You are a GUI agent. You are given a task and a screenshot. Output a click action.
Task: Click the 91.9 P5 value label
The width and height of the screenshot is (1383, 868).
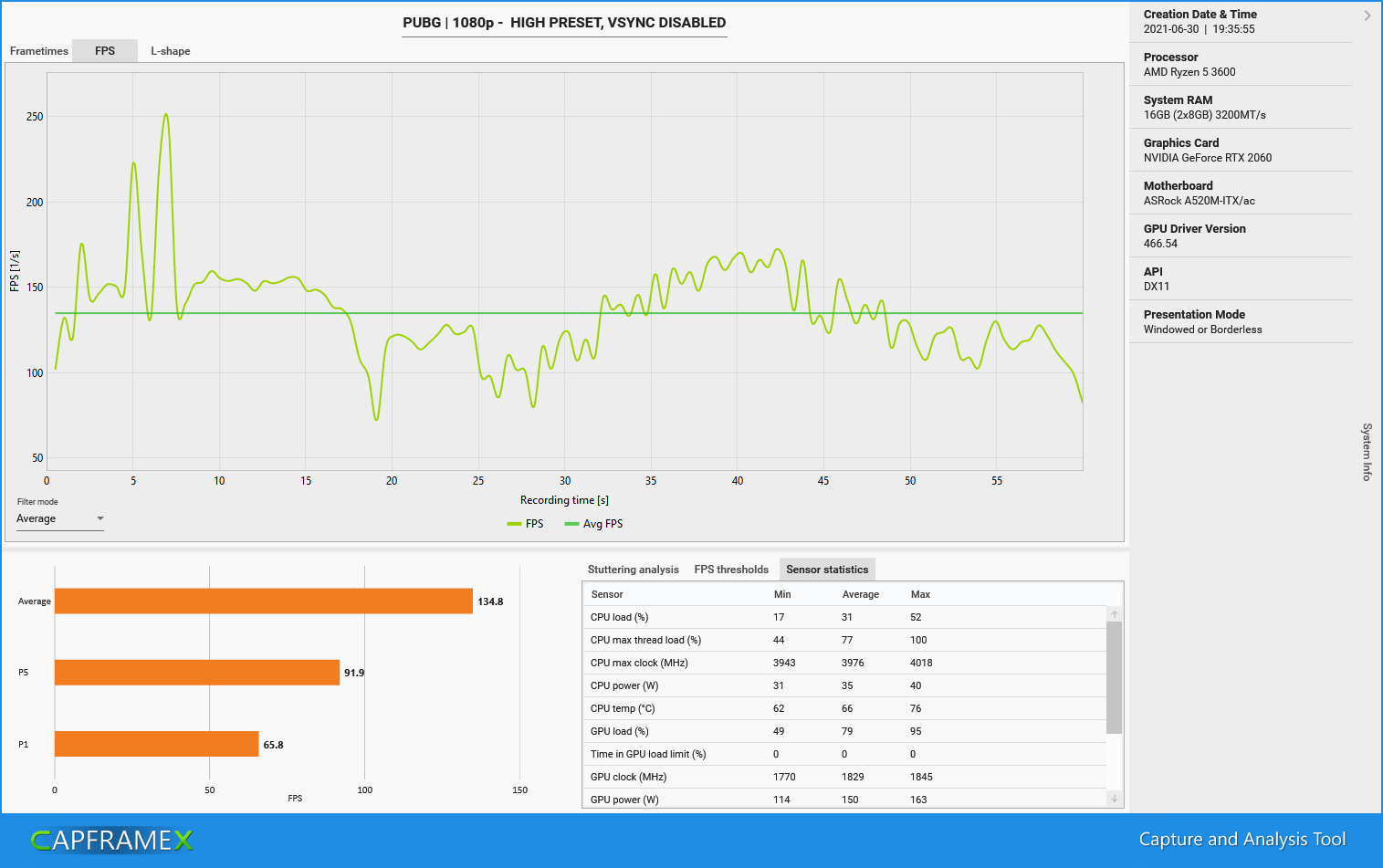[x=354, y=673]
